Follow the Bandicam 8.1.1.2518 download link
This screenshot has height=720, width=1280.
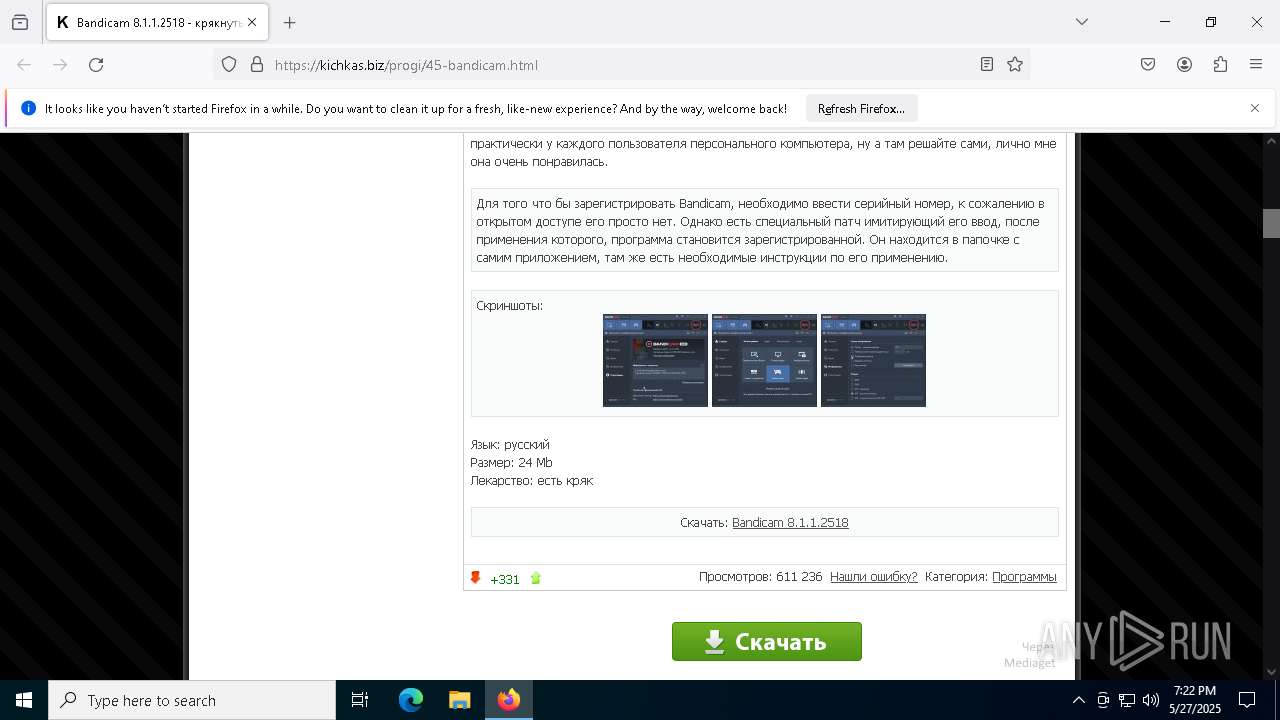790,522
